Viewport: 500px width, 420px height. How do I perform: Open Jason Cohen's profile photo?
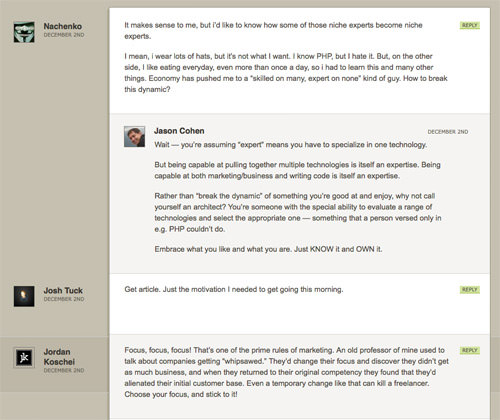pyautogui.click(x=135, y=137)
